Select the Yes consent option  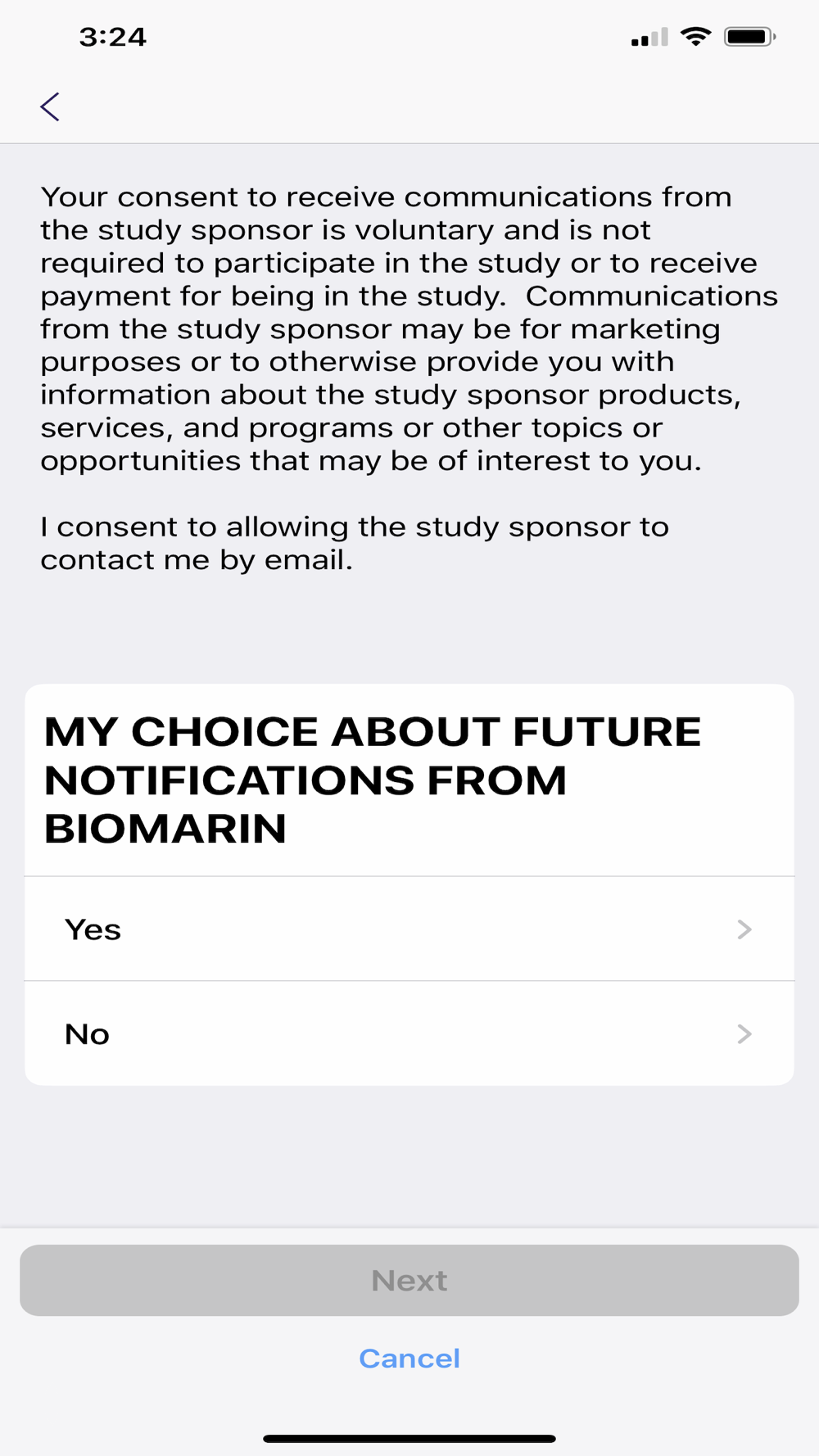coord(409,929)
